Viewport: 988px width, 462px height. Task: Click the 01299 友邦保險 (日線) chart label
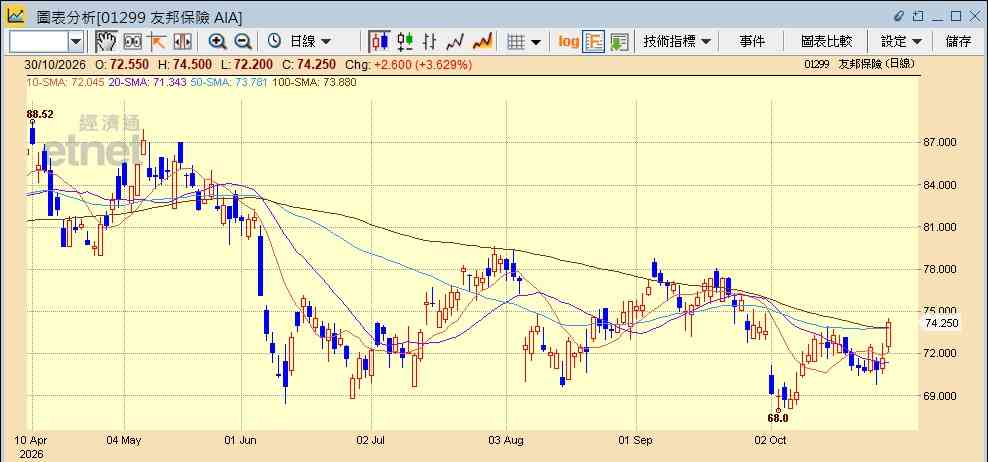[859, 64]
